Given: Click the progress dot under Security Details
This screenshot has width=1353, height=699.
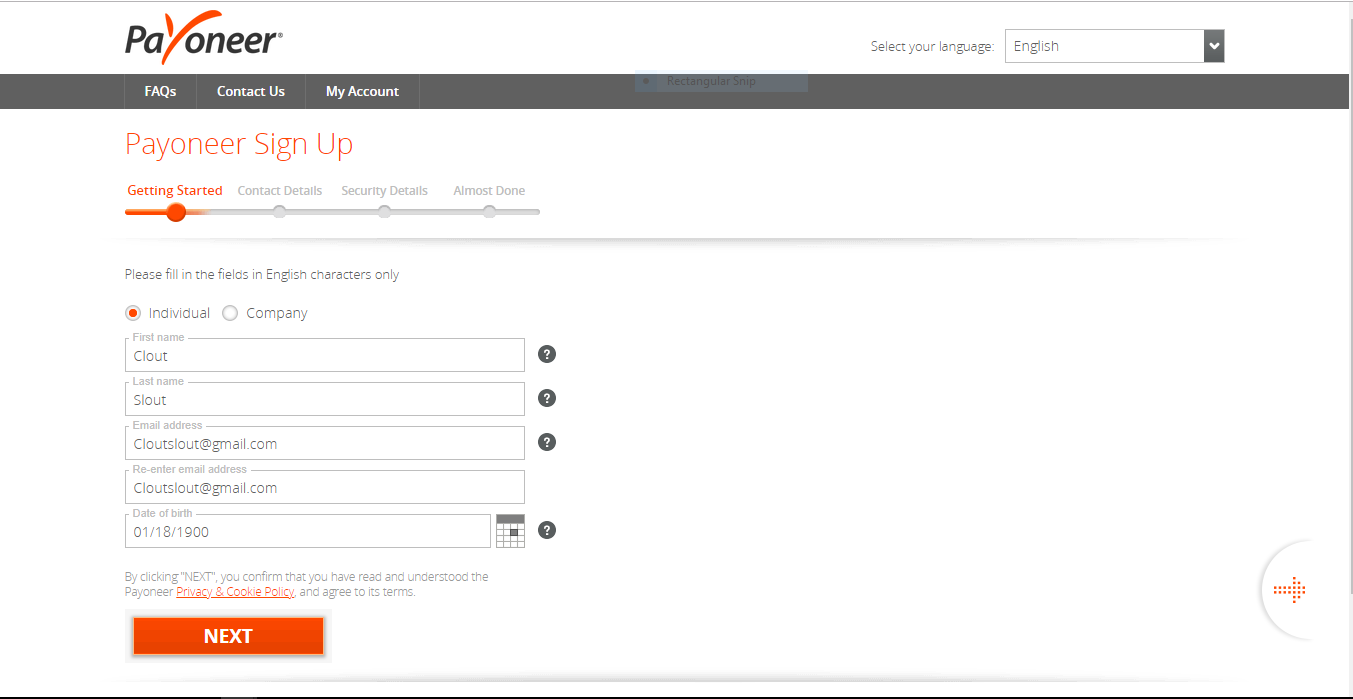Looking at the screenshot, I should tap(384, 212).
